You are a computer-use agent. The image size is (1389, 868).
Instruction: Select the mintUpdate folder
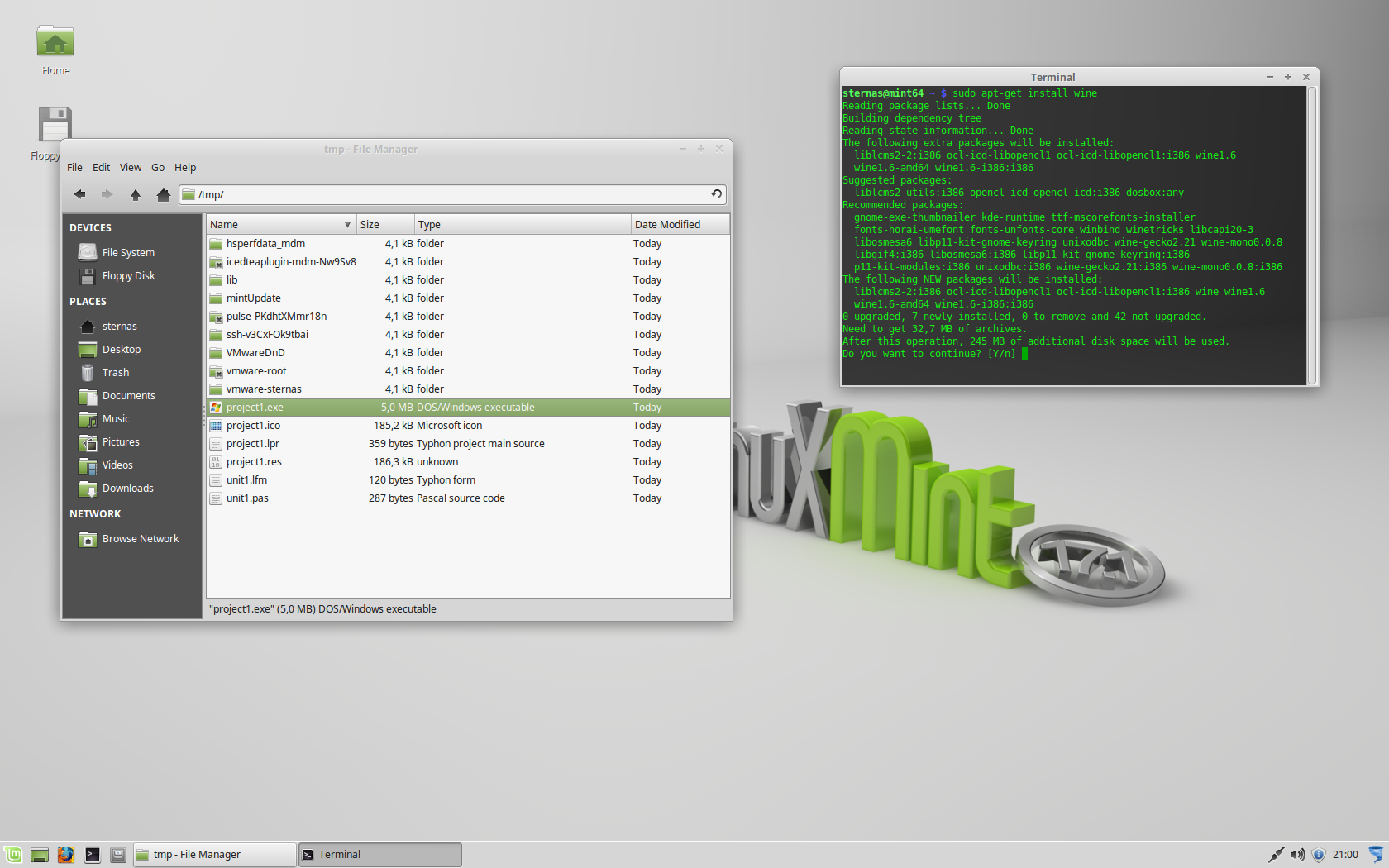(x=468, y=298)
